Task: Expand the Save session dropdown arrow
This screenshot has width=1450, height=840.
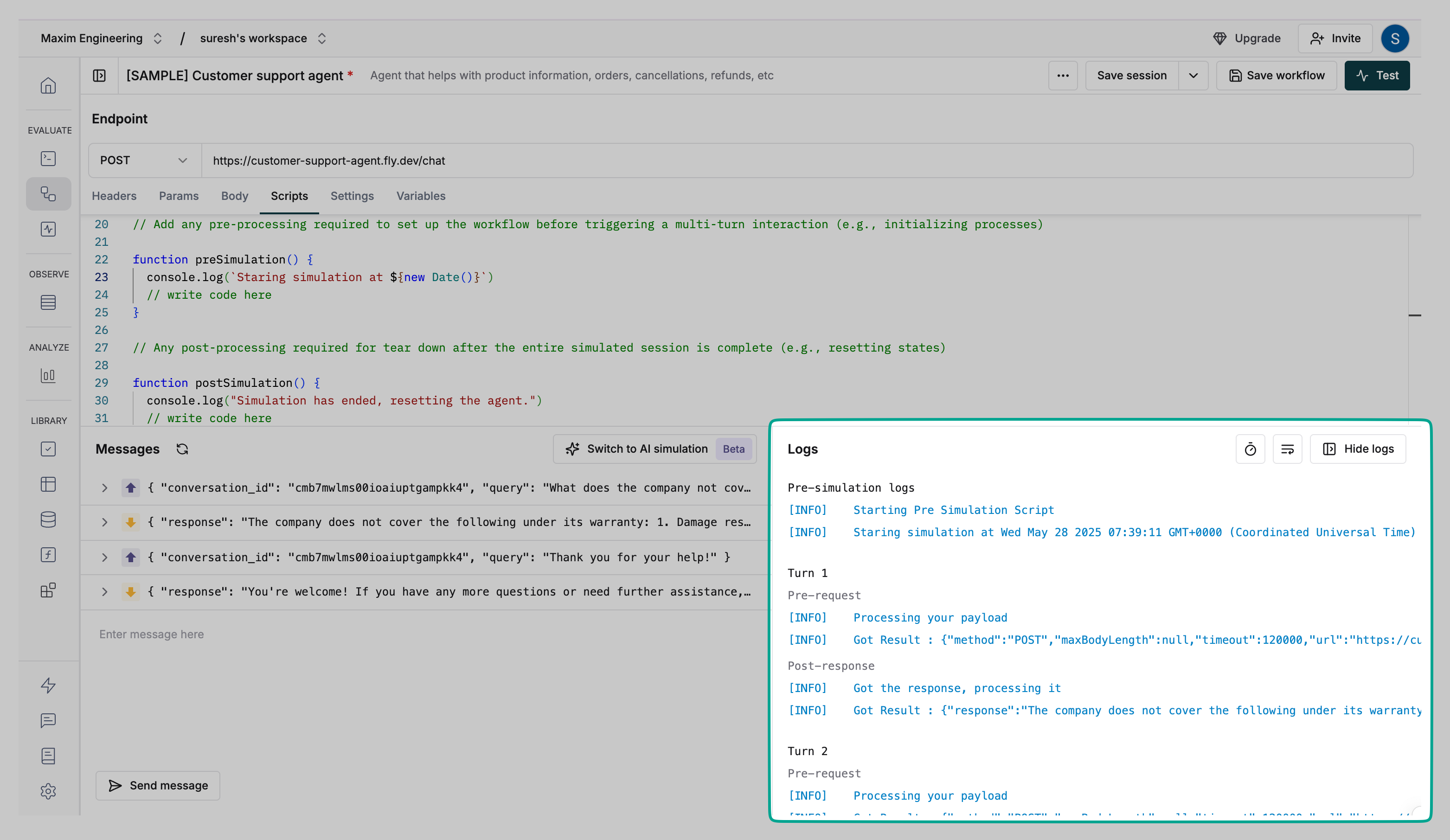Action: 1193,75
